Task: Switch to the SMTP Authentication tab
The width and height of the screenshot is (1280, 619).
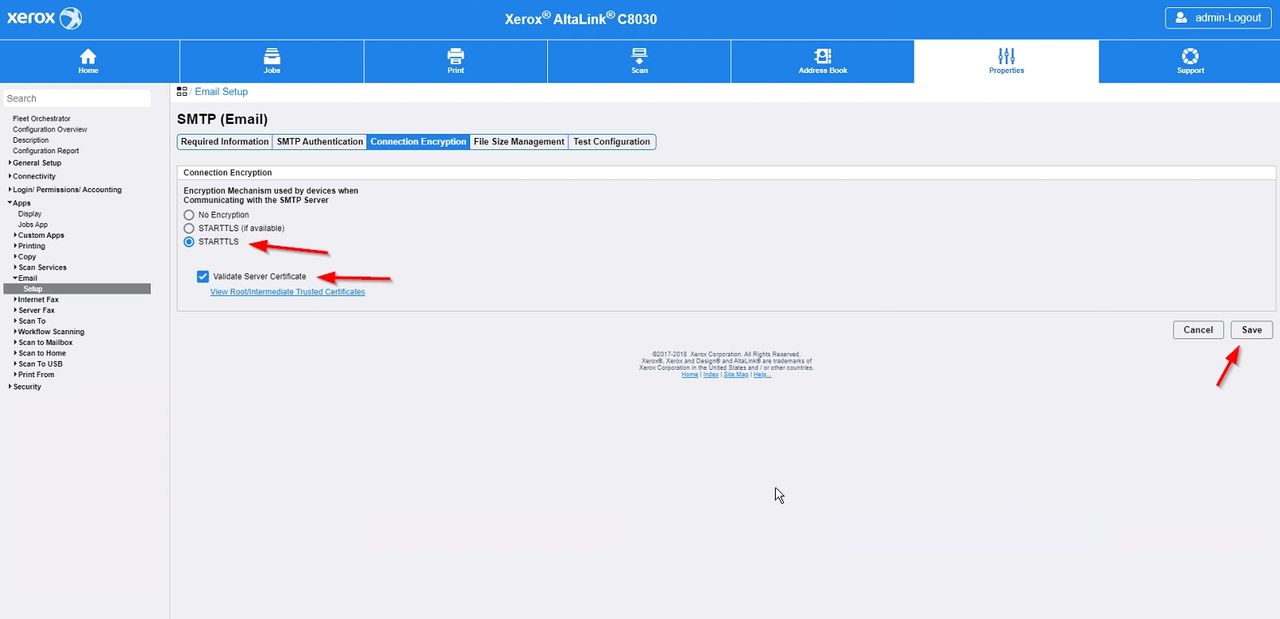Action: pyautogui.click(x=319, y=142)
